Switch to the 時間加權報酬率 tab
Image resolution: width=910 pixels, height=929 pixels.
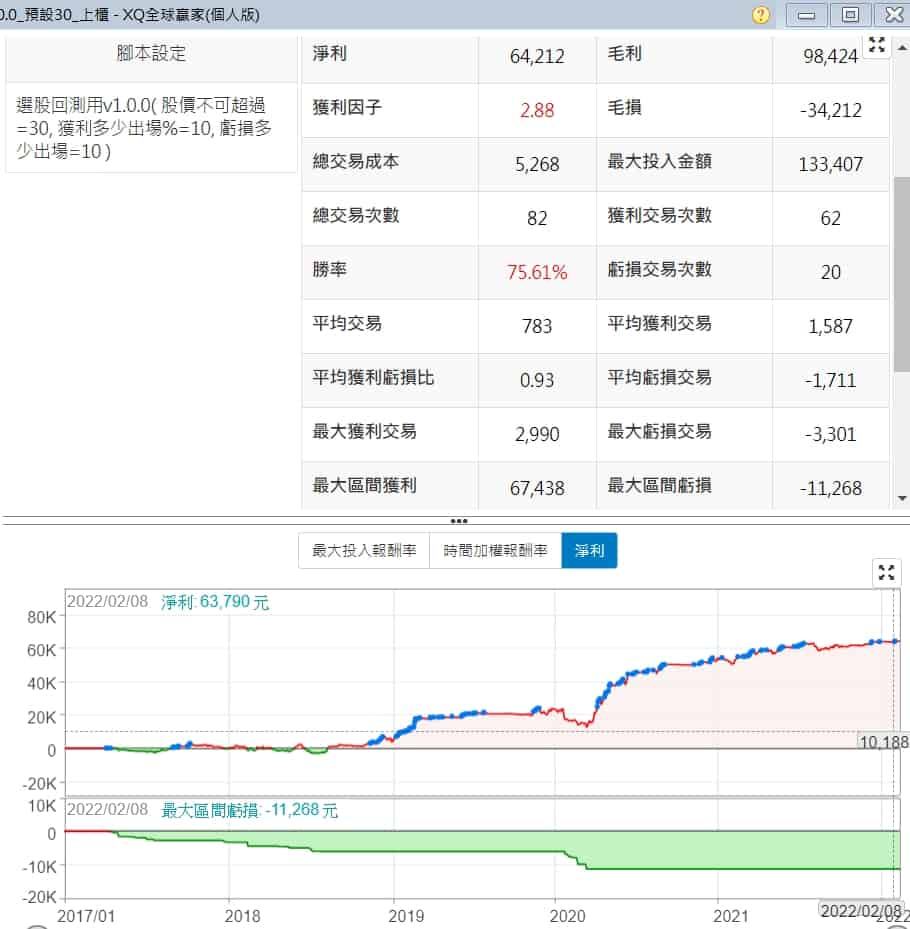[495, 551]
